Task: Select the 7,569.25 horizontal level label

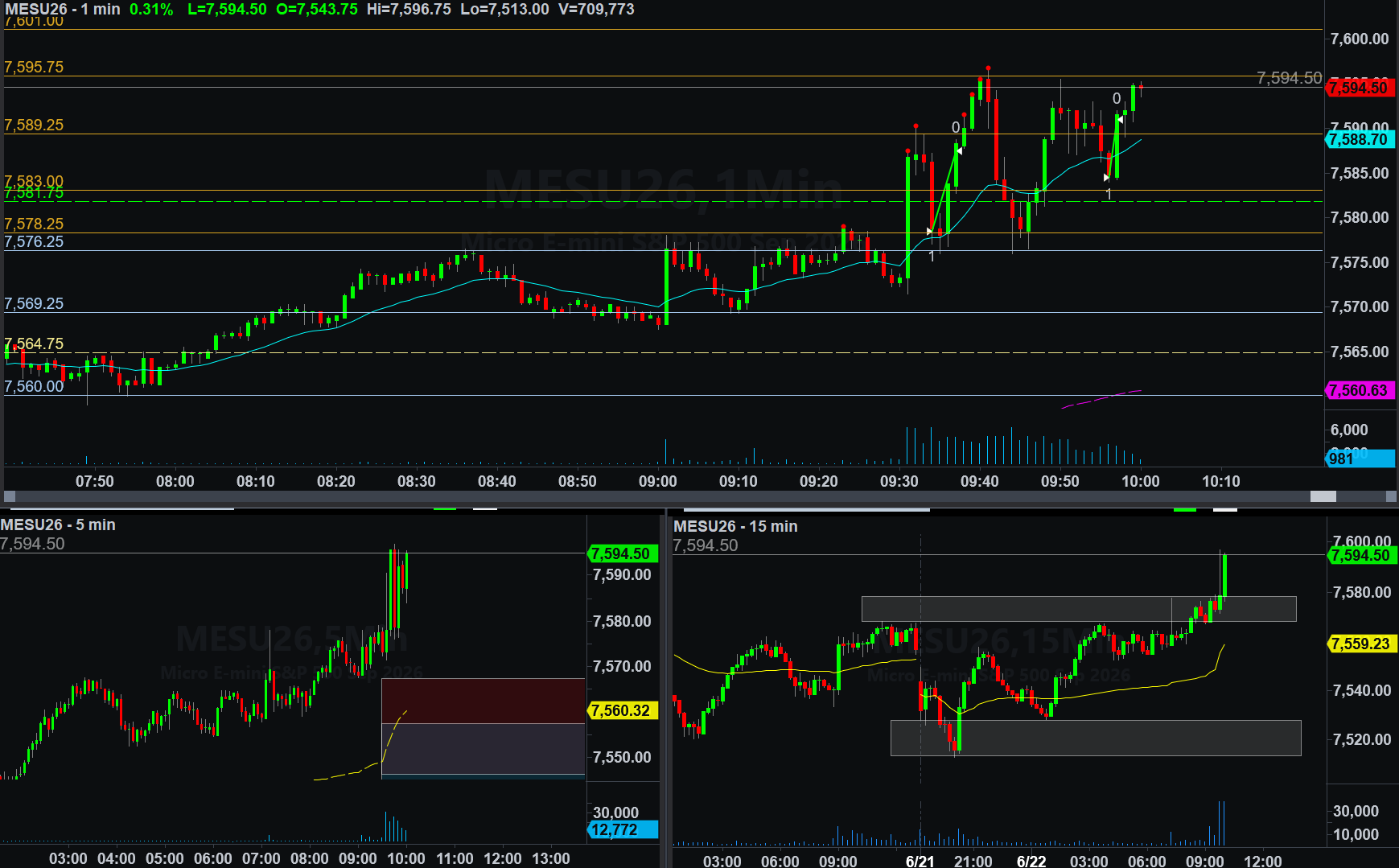Action: coord(34,303)
